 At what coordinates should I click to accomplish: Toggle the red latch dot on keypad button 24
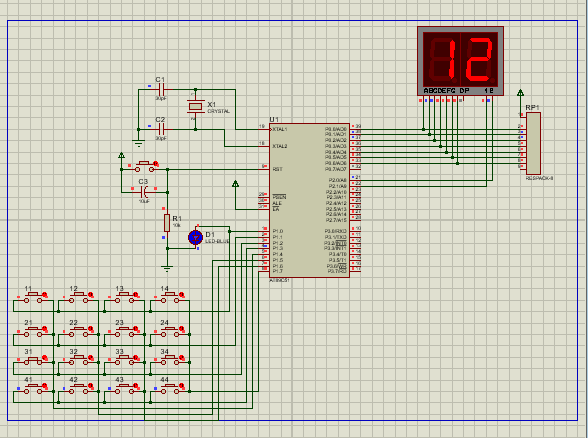(182, 329)
